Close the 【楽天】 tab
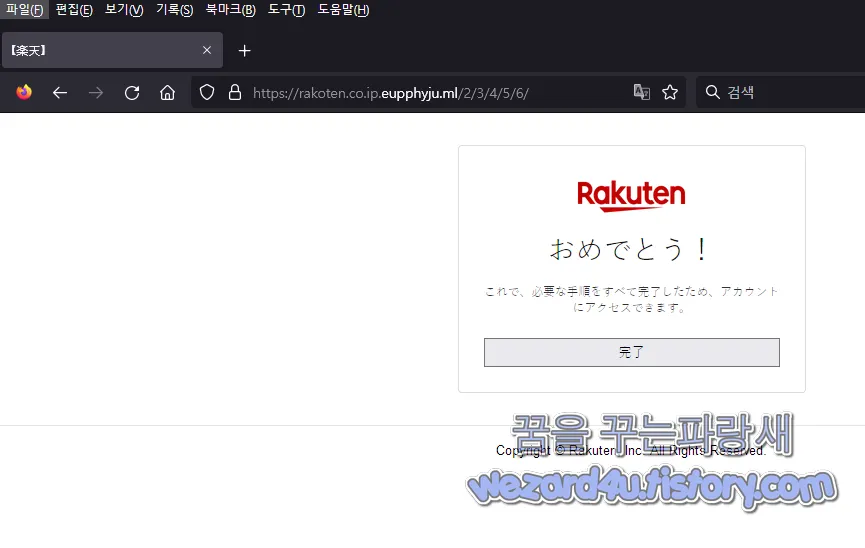Image resolution: width=865 pixels, height=548 pixels. [x=207, y=50]
